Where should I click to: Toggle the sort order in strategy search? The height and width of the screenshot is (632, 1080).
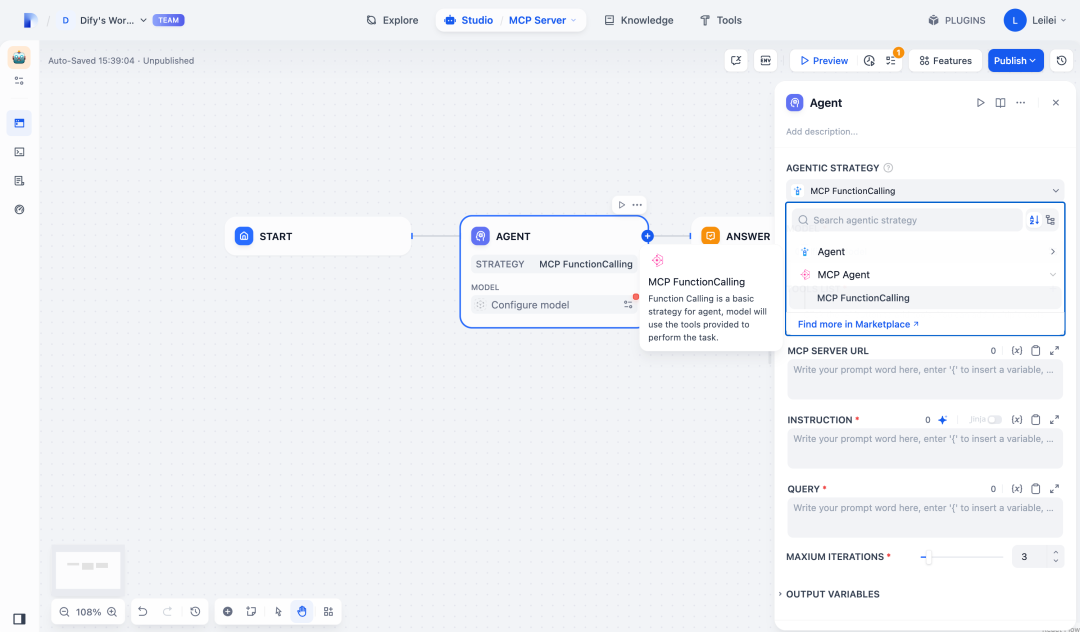click(x=1034, y=220)
